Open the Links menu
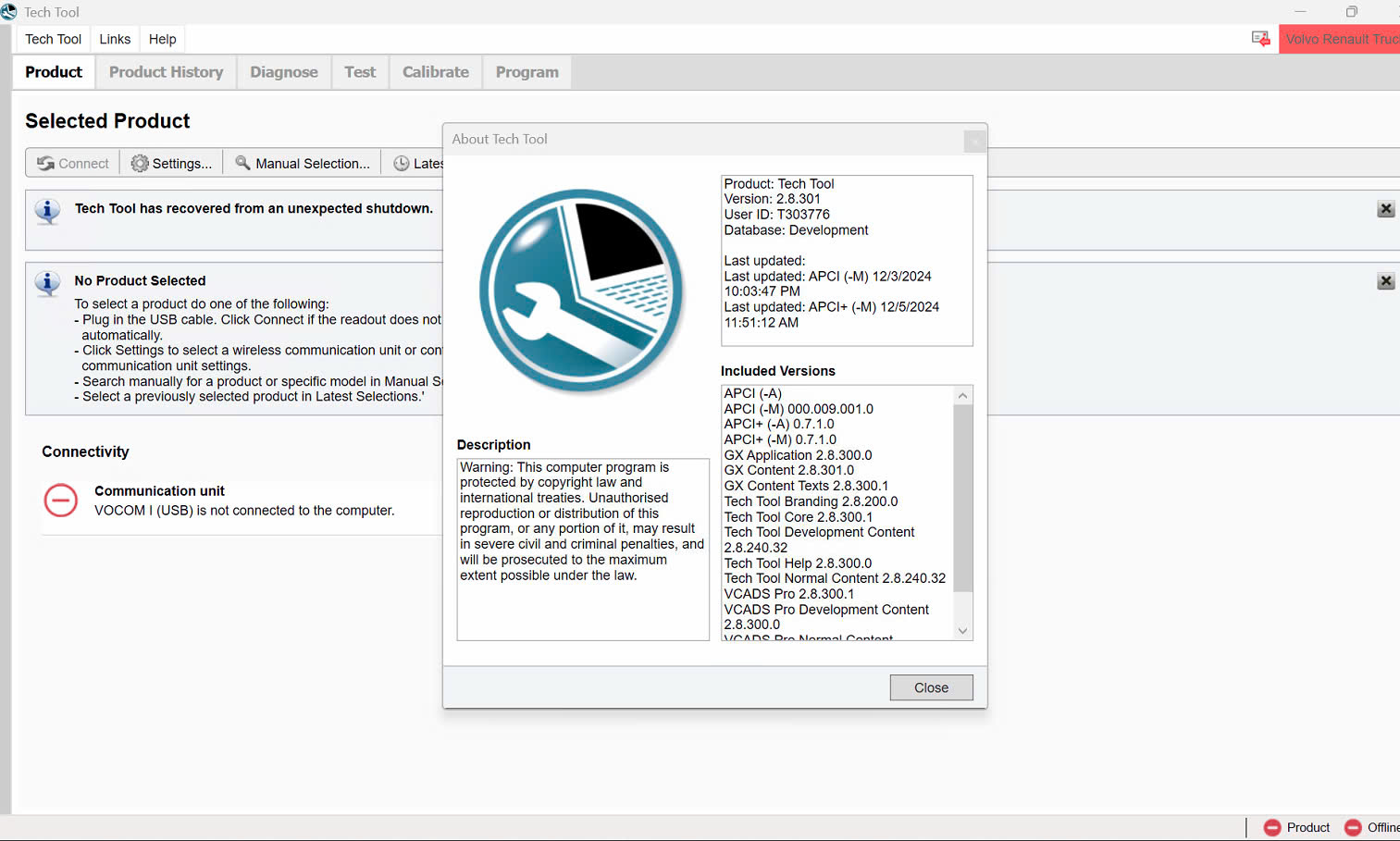The image size is (1400, 841). [115, 39]
